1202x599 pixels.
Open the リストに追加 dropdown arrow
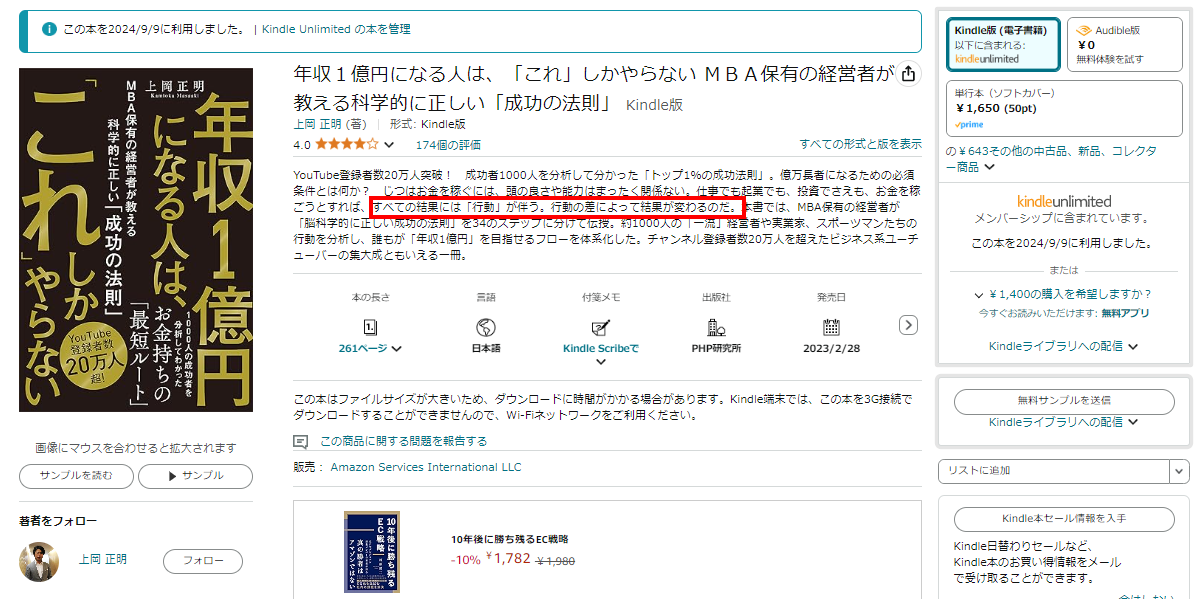tap(1179, 471)
